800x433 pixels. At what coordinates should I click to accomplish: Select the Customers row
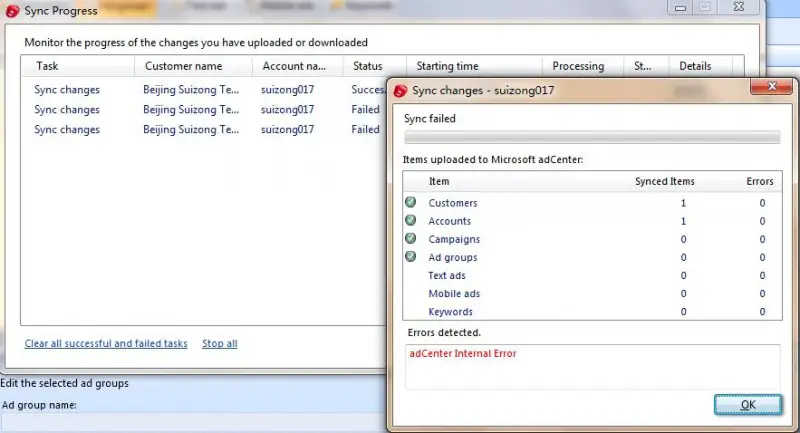[592, 202]
